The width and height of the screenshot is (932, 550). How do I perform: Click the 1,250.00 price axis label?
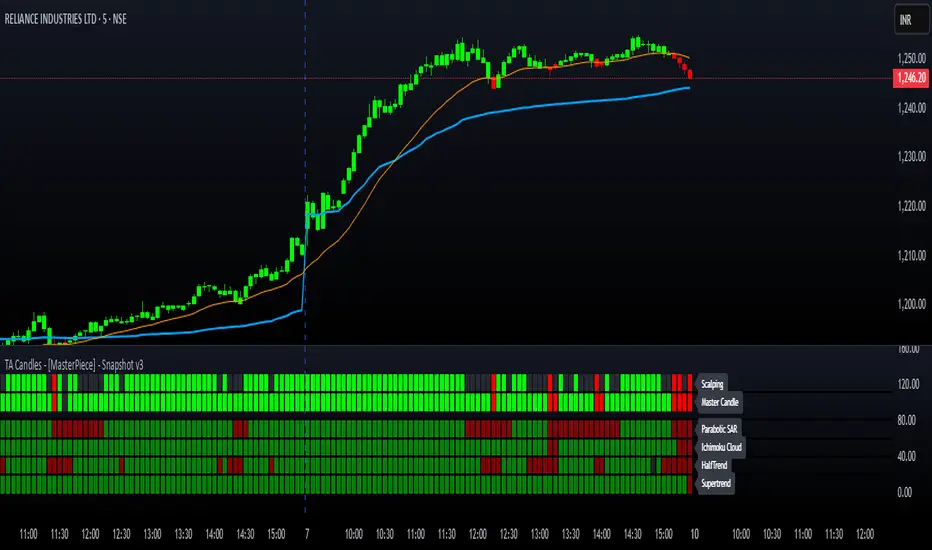tap(912, 58)
